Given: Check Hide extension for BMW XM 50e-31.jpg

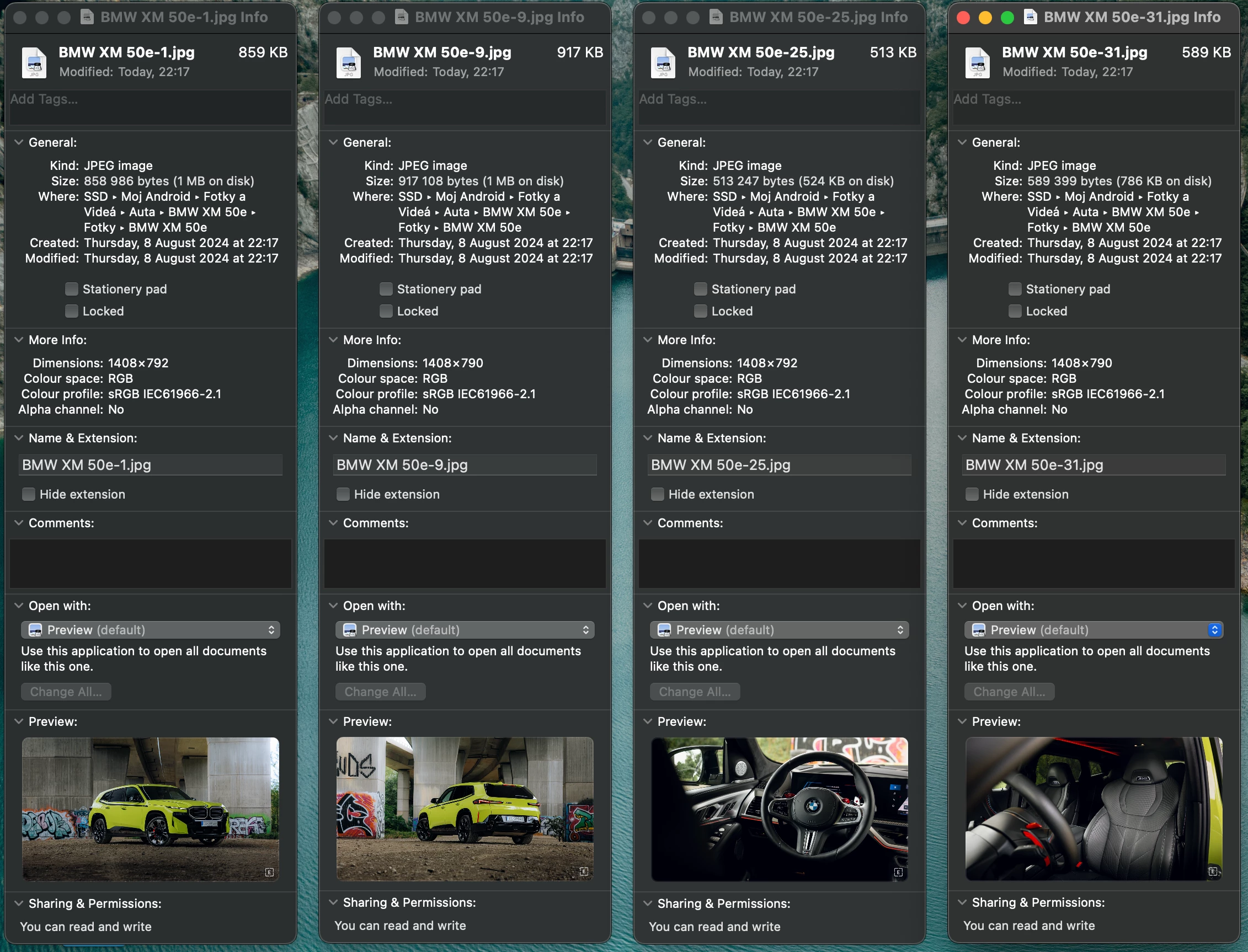Looking at the screenshot, I should coord(972,494).
